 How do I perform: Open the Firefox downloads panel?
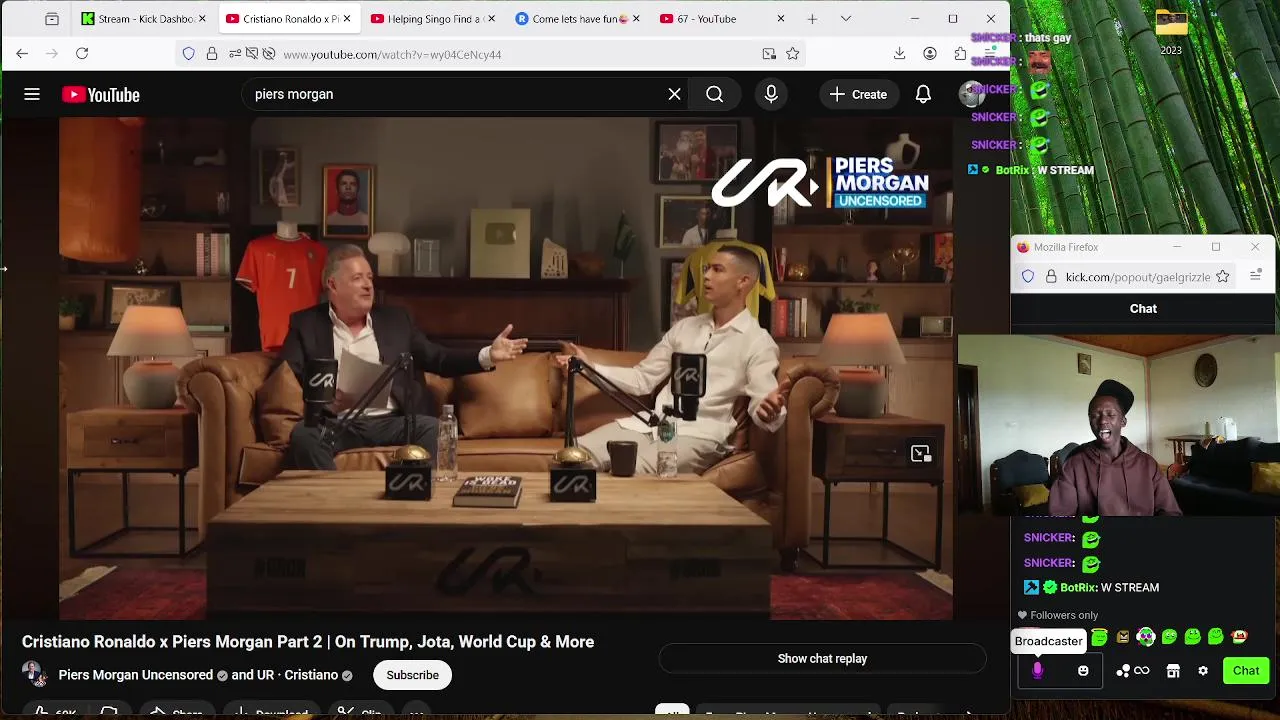point(899,54)
